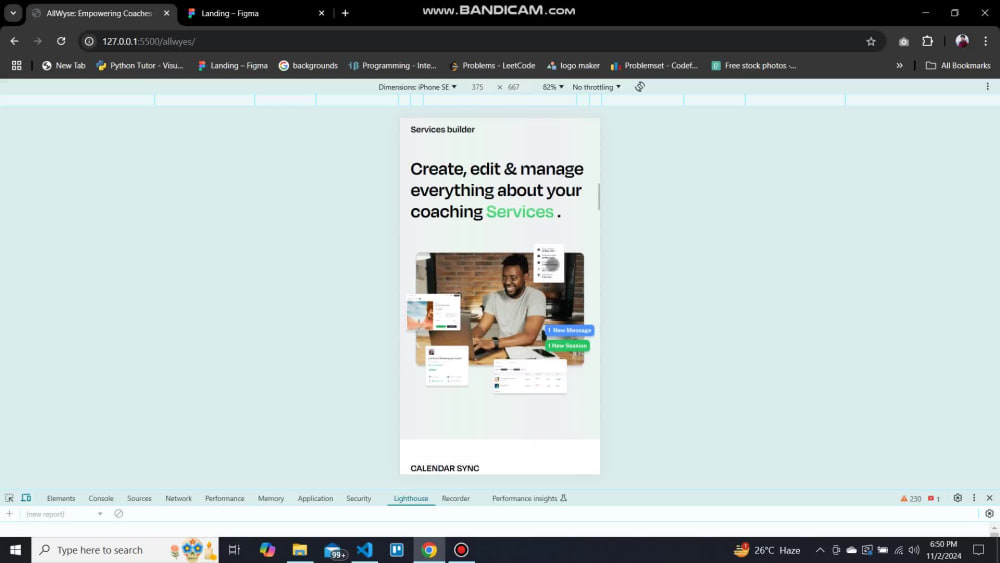Show hidden bookmarks with the double chevron
This screenshot has height=563, width=1000.
pyautogui.click(x=899, y=65)
